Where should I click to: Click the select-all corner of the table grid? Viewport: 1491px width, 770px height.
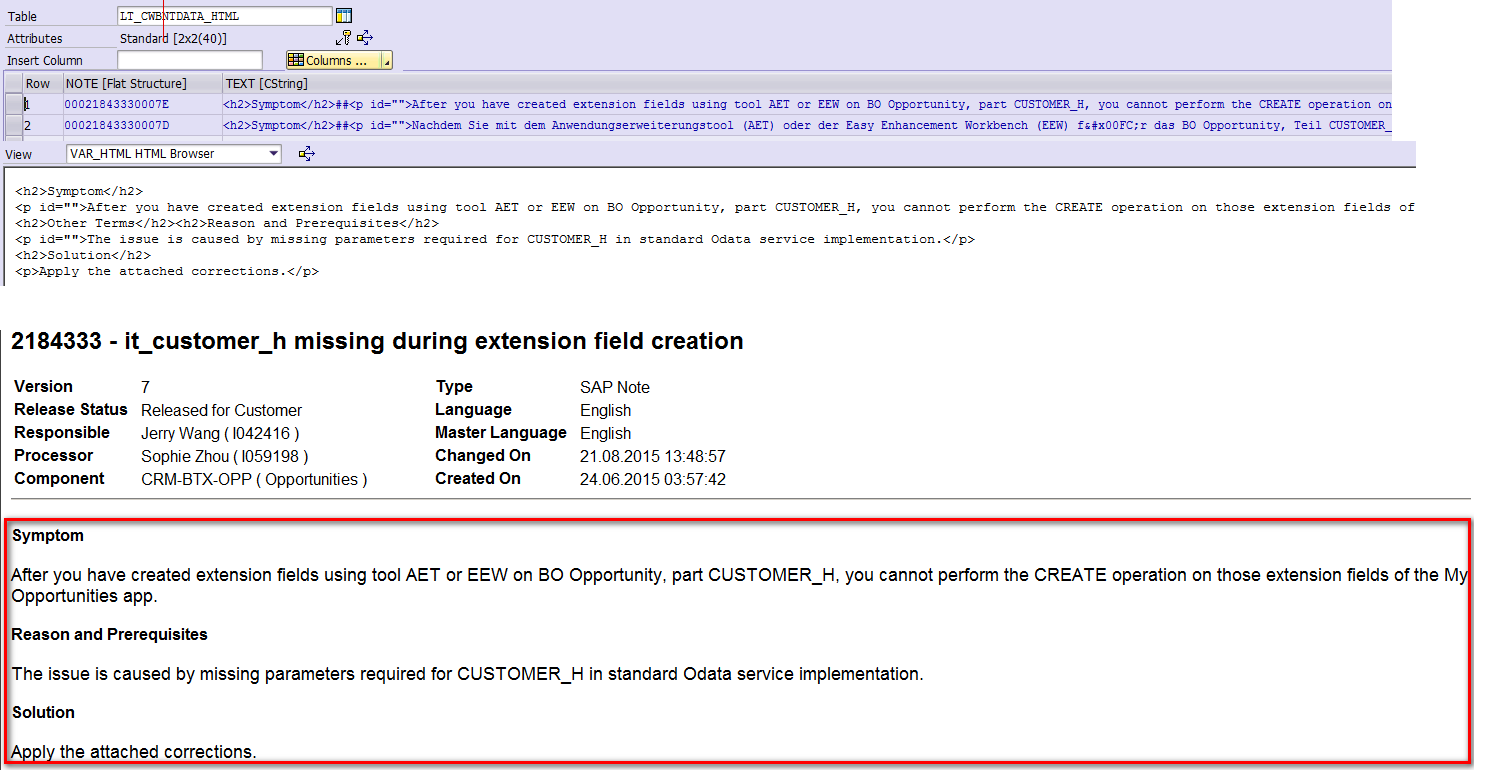[14, 83]
